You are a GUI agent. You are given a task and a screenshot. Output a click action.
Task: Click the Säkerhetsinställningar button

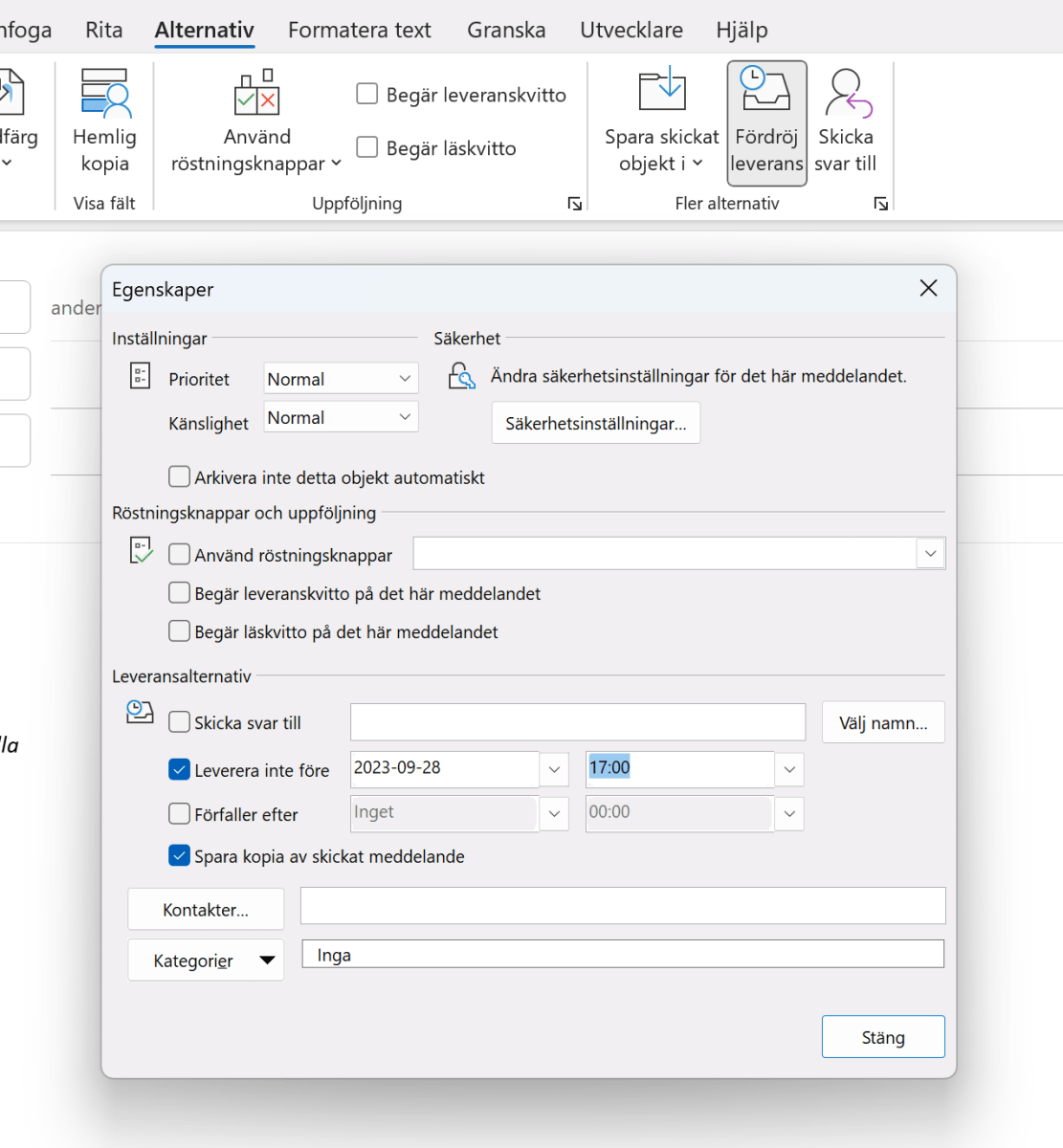click(x=595, y=423)
